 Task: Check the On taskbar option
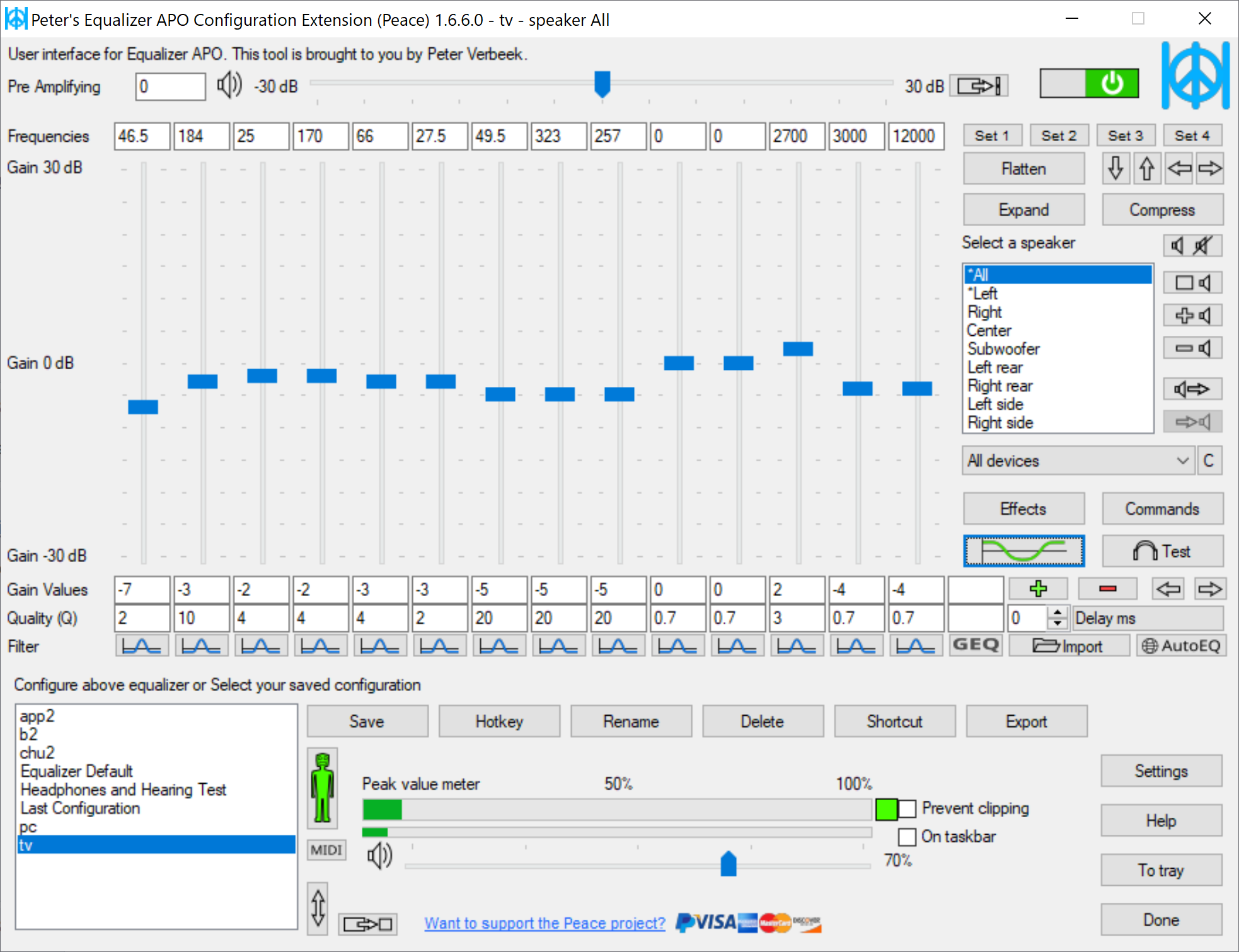coord(908,837)
